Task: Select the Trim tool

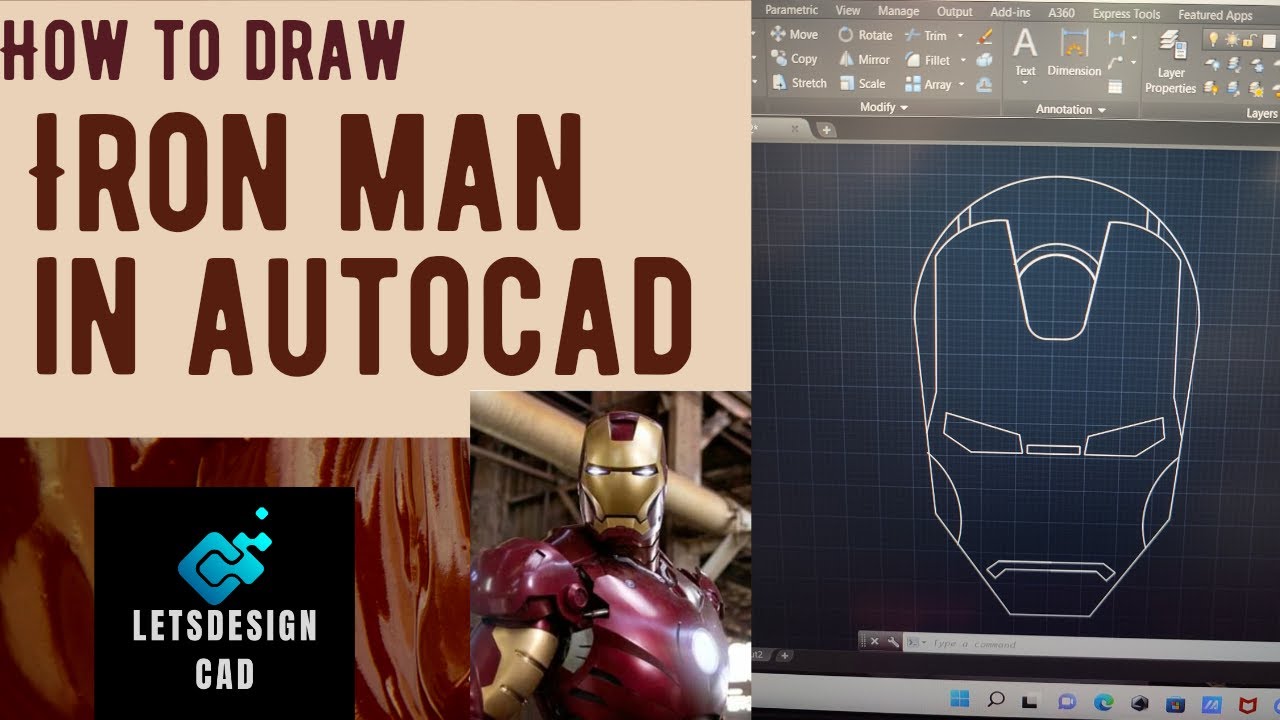Action: [926, 35]
